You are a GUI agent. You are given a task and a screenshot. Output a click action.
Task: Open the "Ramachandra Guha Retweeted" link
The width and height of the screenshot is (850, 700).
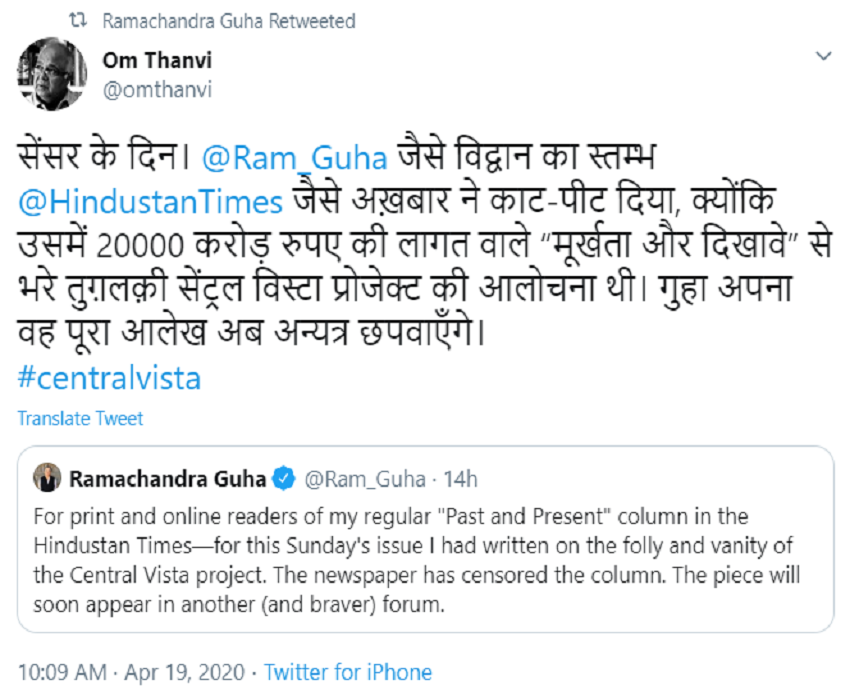(228, 21)
